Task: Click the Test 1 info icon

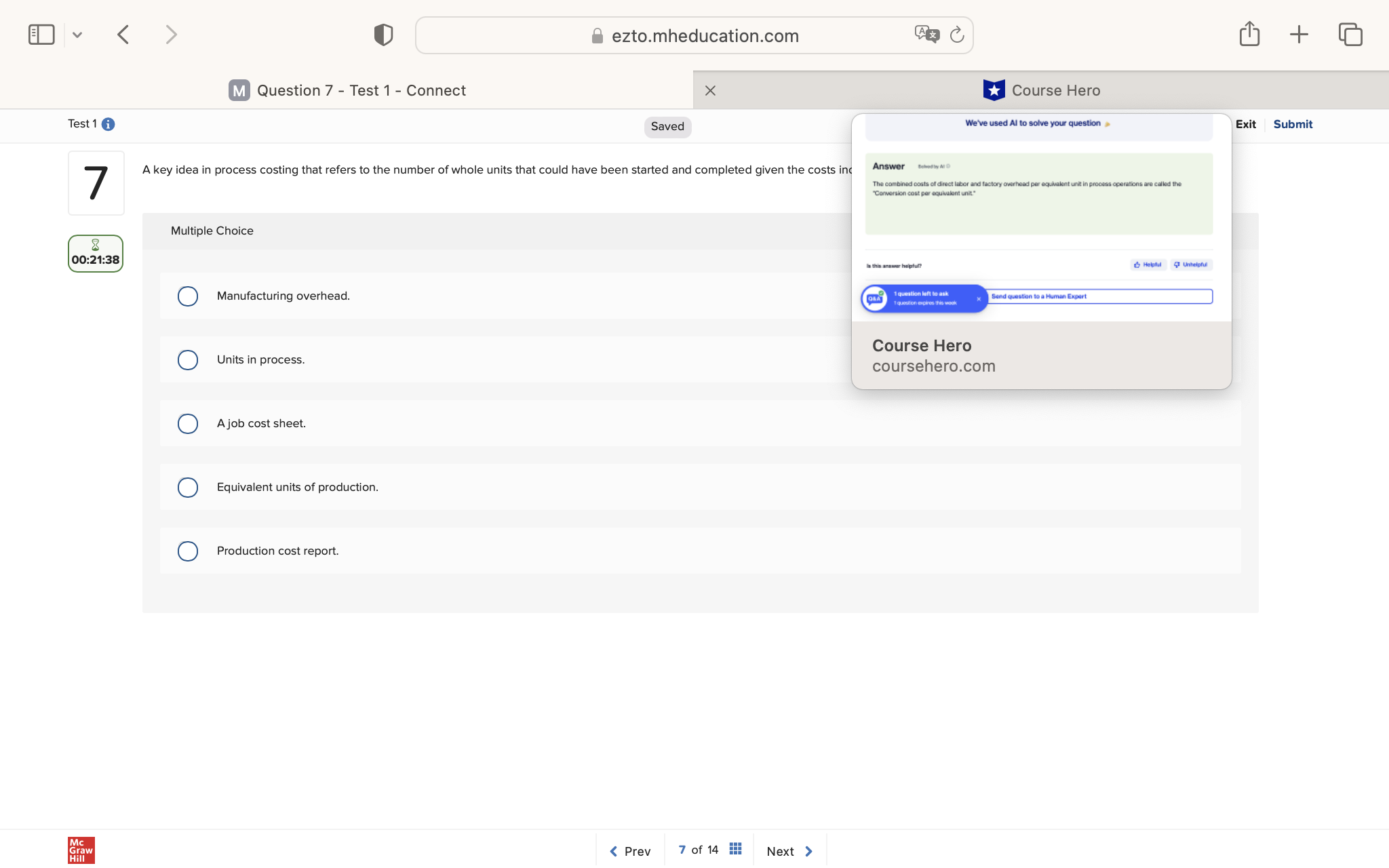Action: click(x=108, y=124)
